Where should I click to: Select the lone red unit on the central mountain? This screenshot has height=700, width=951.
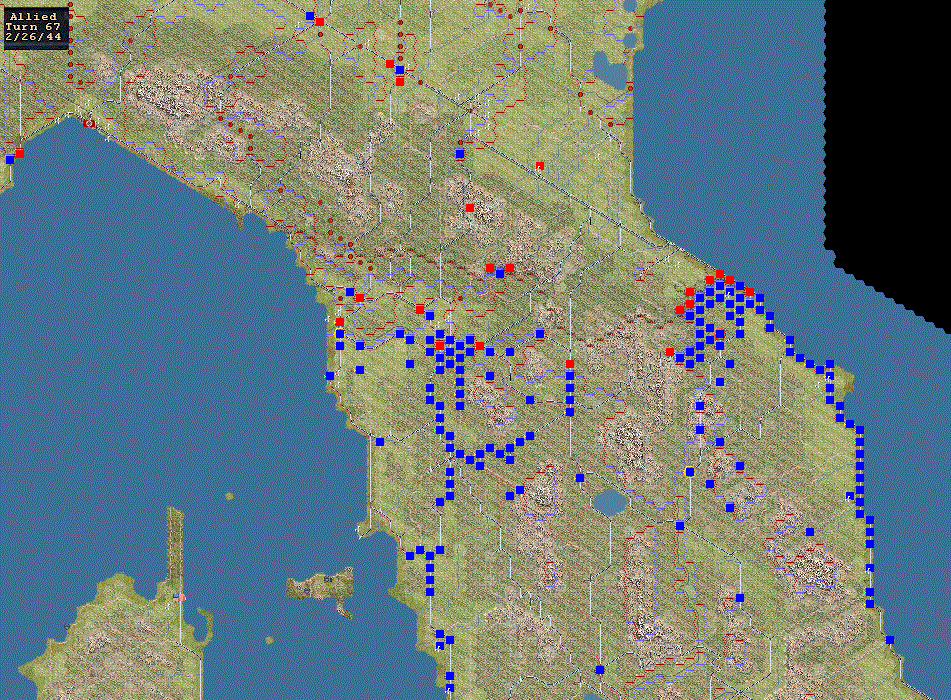tap(470, 208)
